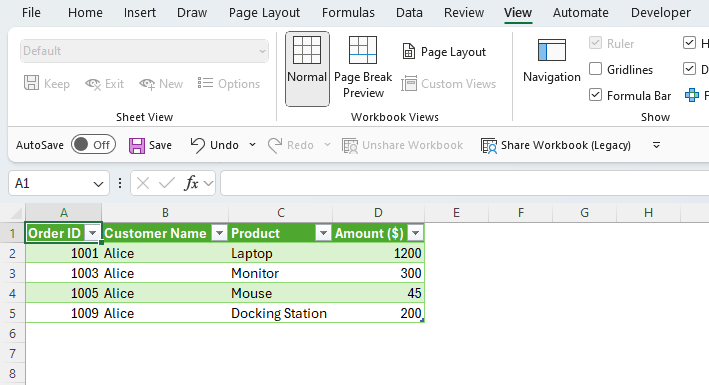Click Unshare Workbook
709x385 pixels.
[402, 145]
